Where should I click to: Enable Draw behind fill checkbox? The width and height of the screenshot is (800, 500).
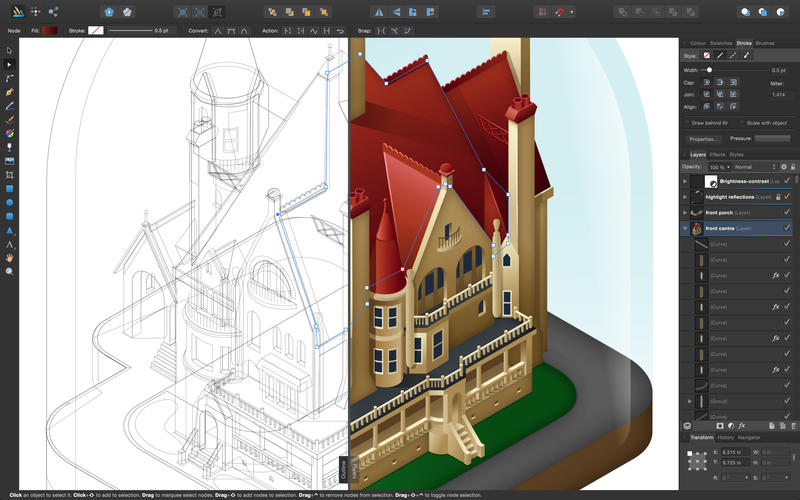click(685, 122)
